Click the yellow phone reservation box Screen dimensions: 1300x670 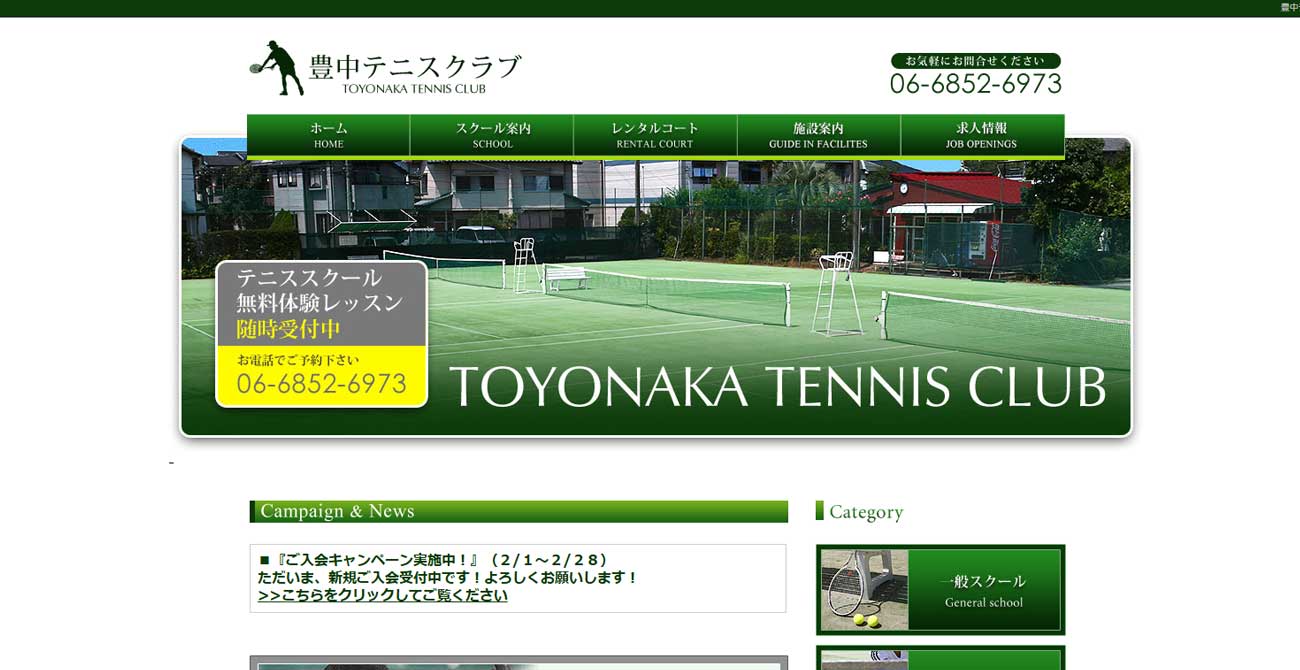pos(321,376)
